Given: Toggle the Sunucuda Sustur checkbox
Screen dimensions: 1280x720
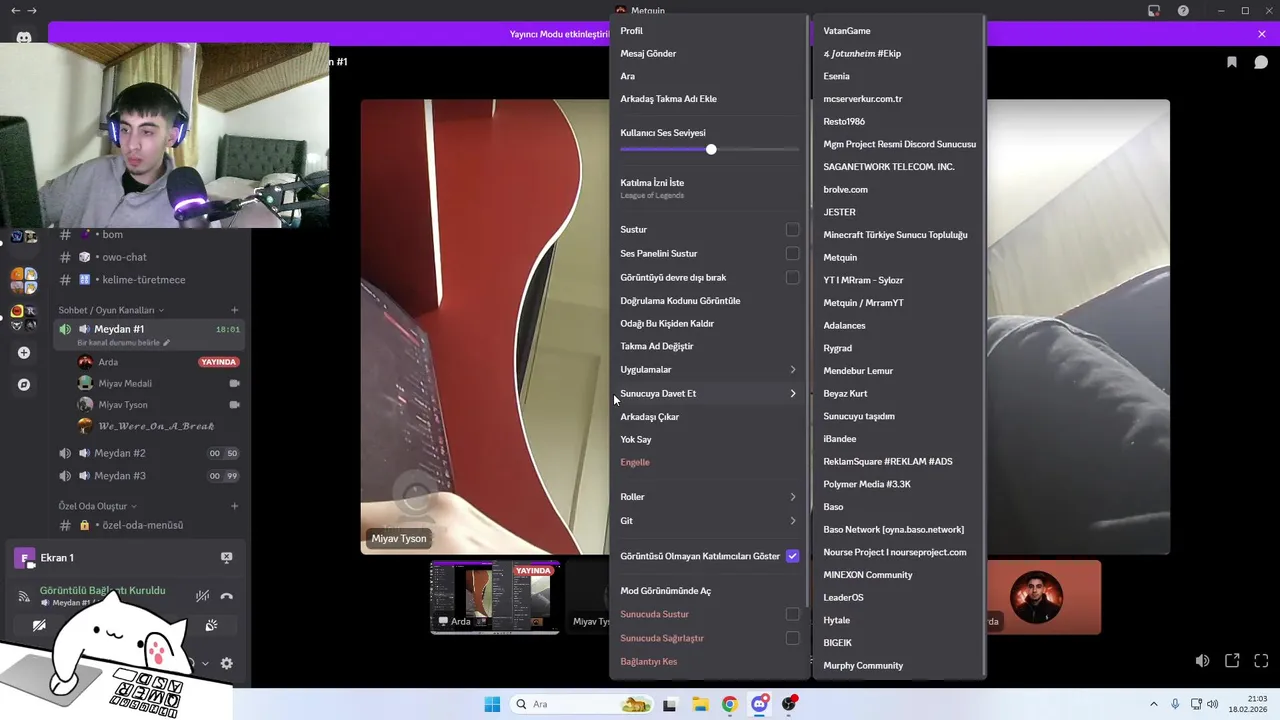Looking at the screenshot, I should [792, 614].
